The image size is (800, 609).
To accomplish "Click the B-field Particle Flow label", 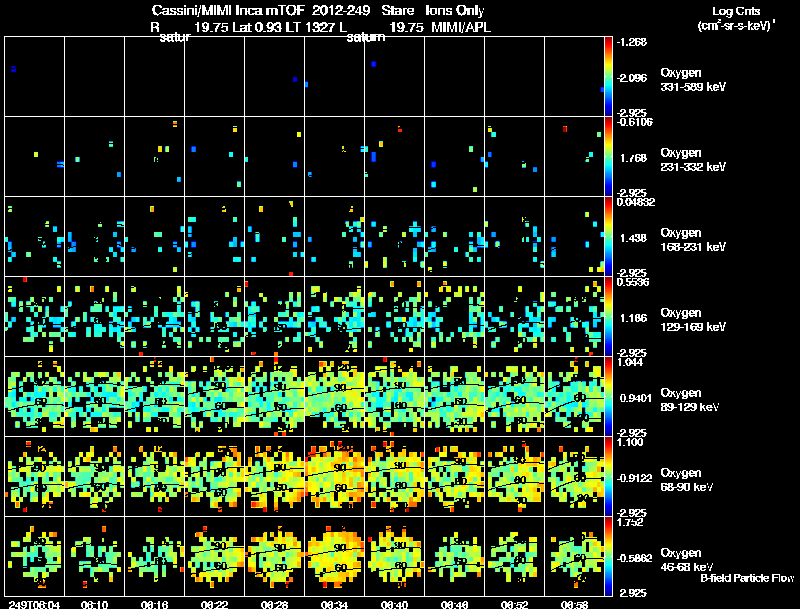I will 747,578.
